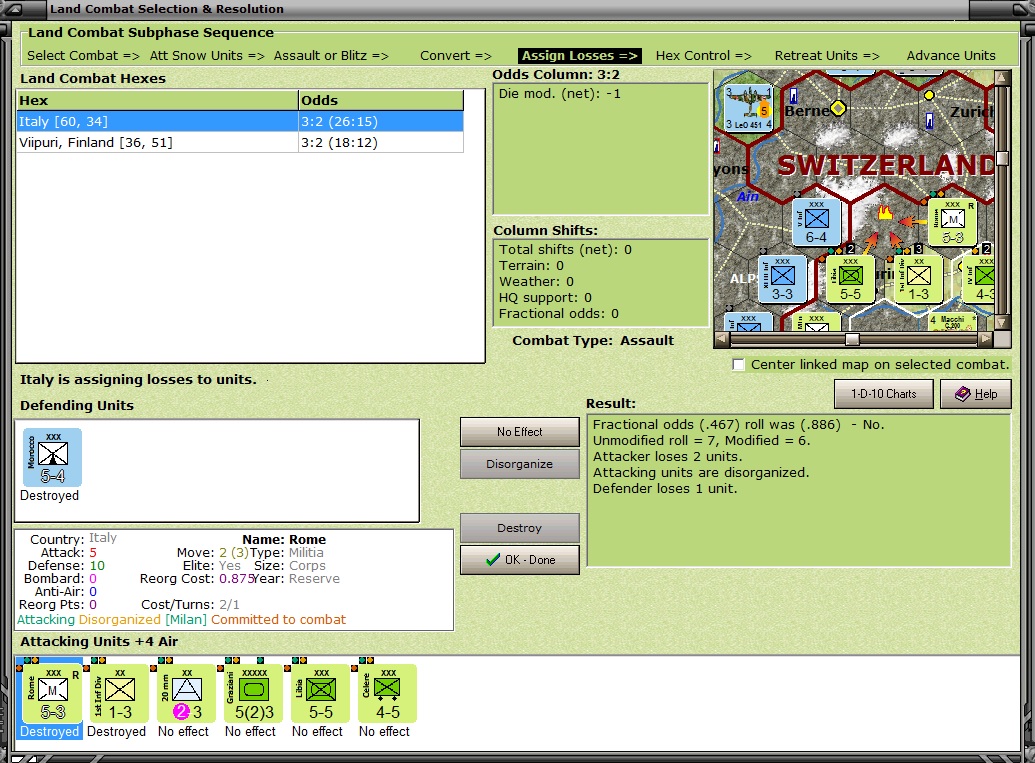Select the Graziani 5(2)3 HQ counter
The width and height of the screenshot is (1035, 763).
[x=253, y=693]
